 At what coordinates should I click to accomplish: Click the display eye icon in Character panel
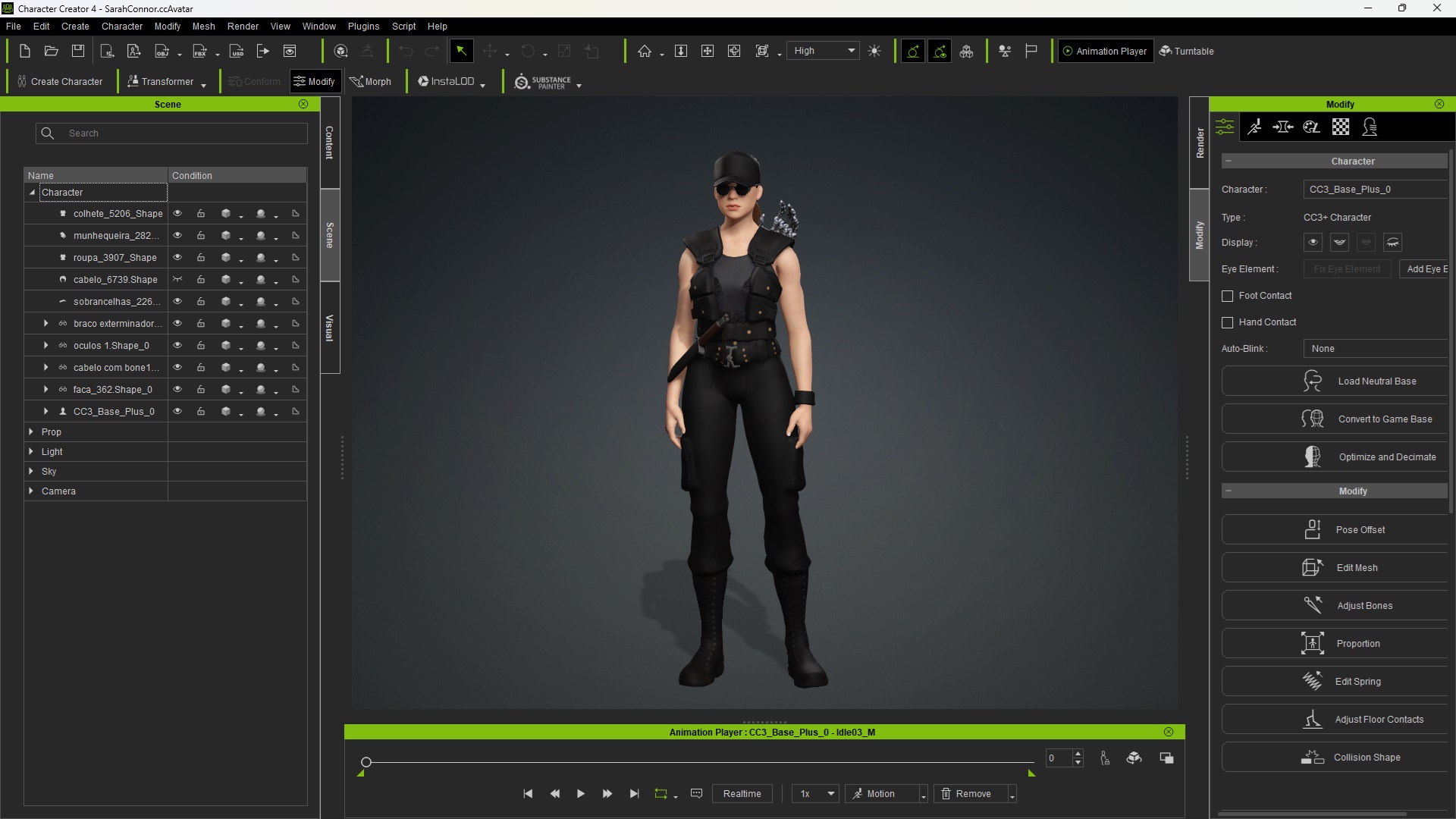click(1313, 243)
